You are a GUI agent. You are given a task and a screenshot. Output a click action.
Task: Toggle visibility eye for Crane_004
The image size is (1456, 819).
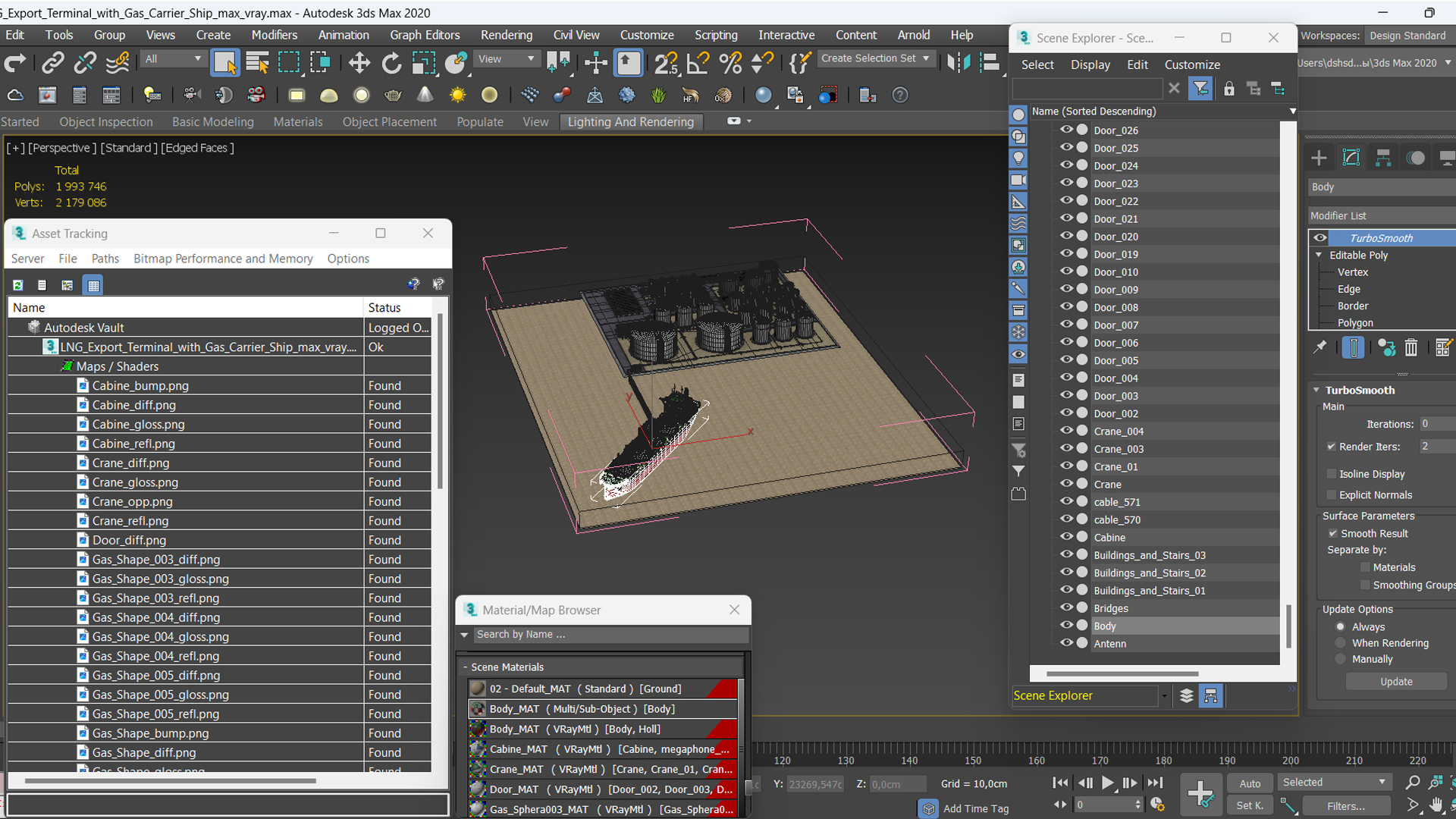[1066, 431]
